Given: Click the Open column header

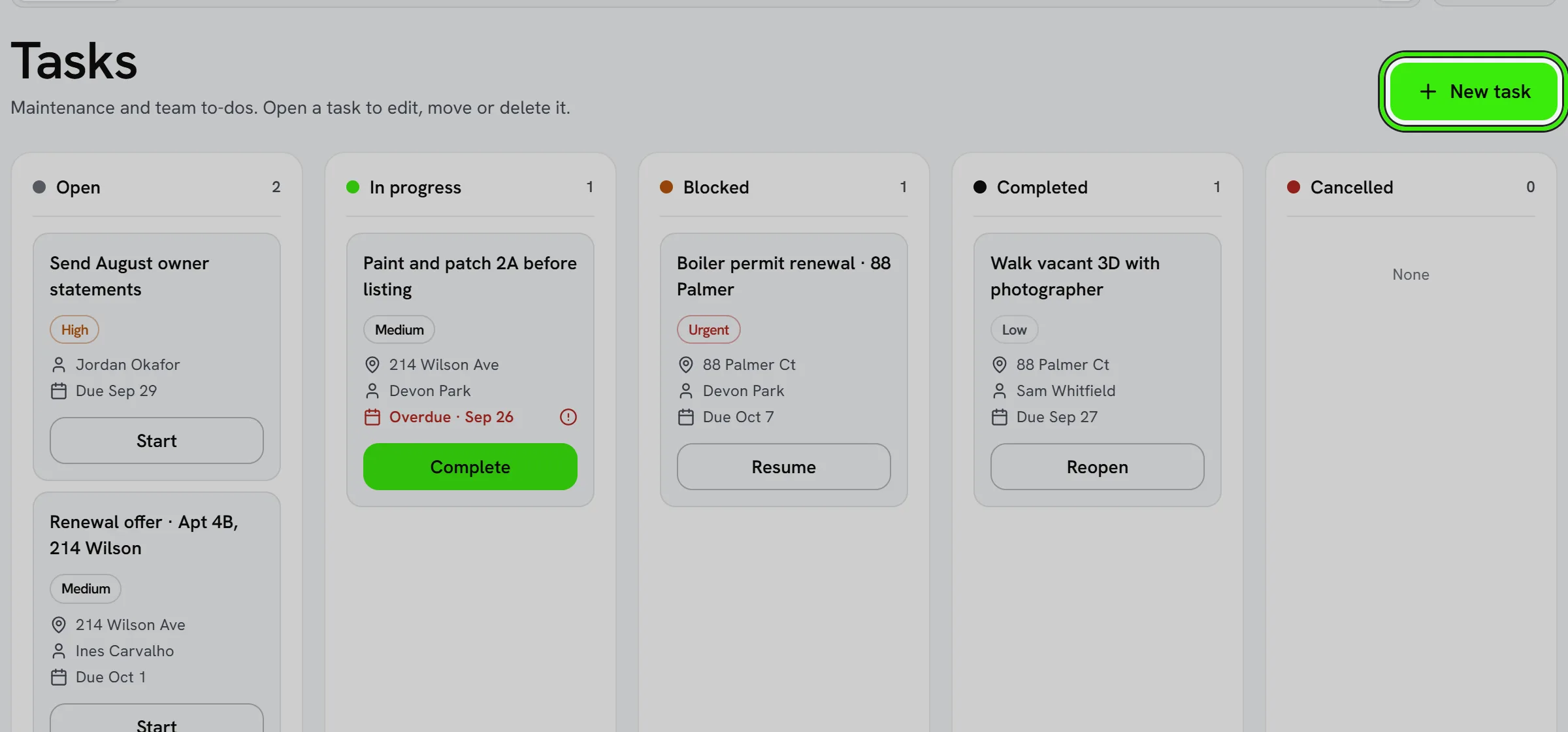Looking at the screenshot, I should coord(157,187).
